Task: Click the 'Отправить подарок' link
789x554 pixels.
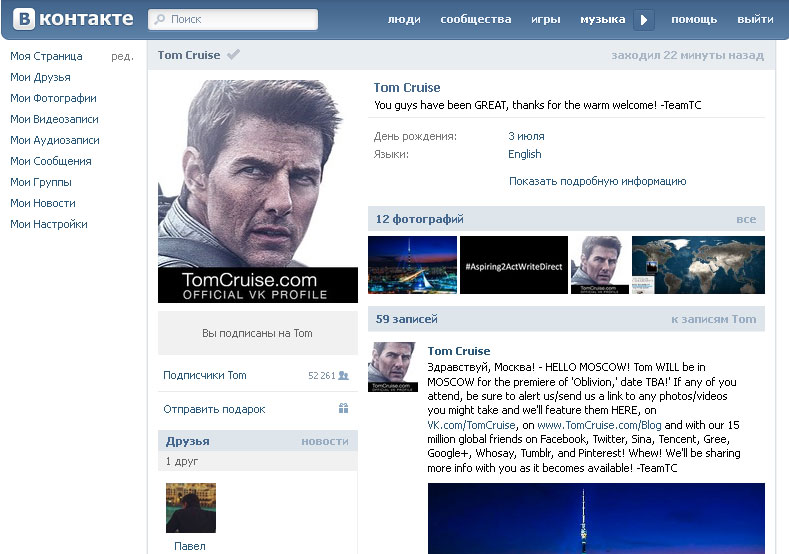Action: pyautogui.click(x=214, y=409)
